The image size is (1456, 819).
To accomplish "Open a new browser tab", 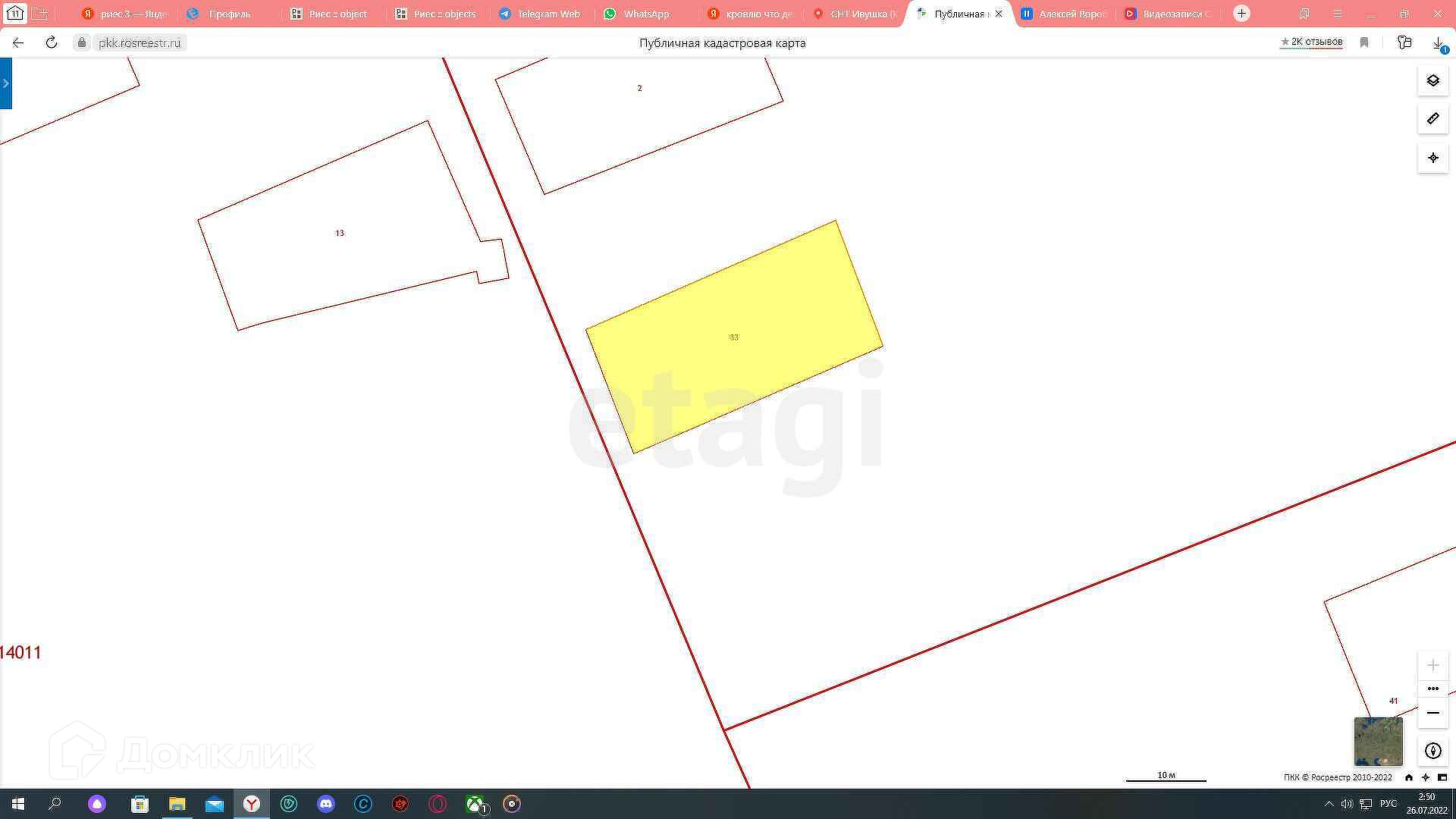I will [x=1241, y=14].
